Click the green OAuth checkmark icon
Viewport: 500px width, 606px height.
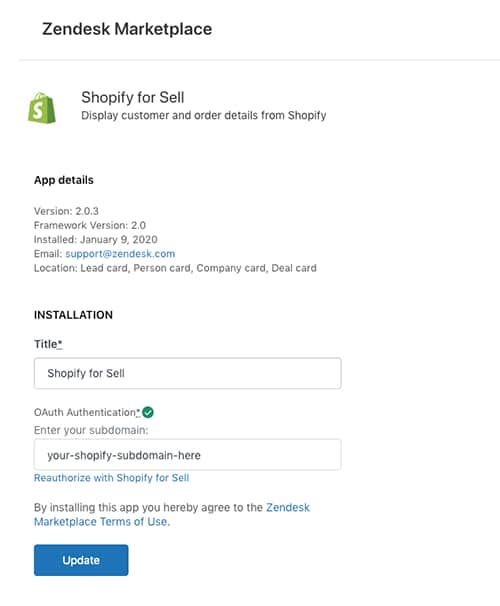(148, 412)
